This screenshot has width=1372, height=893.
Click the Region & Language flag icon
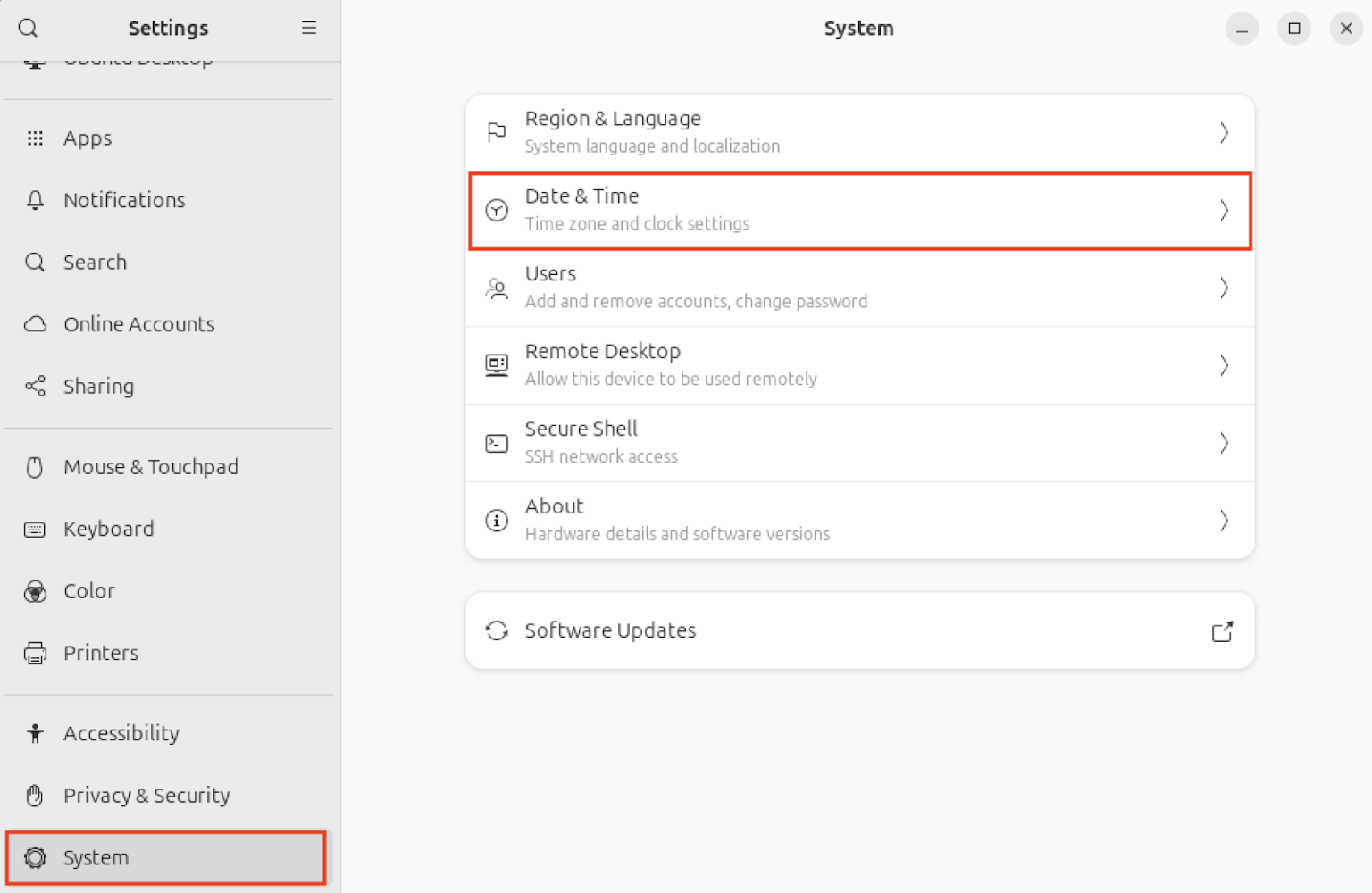click(497, 132)
